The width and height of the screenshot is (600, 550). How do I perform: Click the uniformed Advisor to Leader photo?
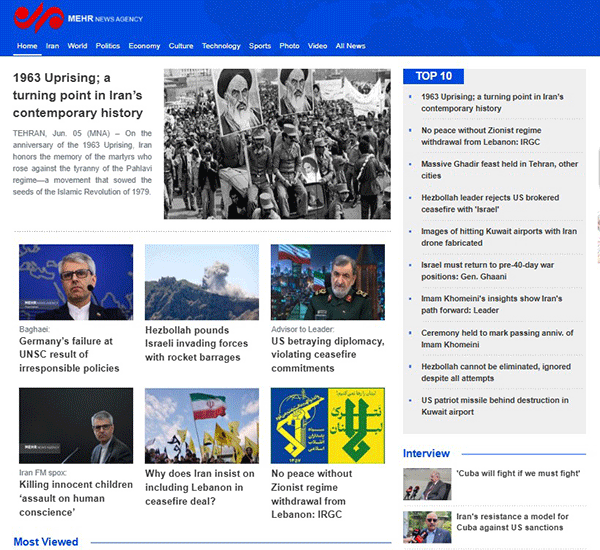click(x=328, y=282)
